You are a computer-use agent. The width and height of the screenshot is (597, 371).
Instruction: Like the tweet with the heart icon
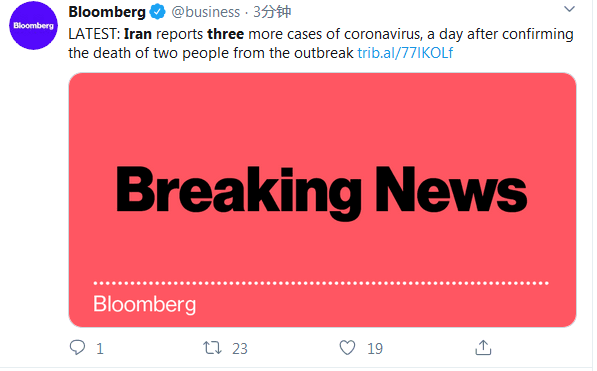click(x=347, y=347)
